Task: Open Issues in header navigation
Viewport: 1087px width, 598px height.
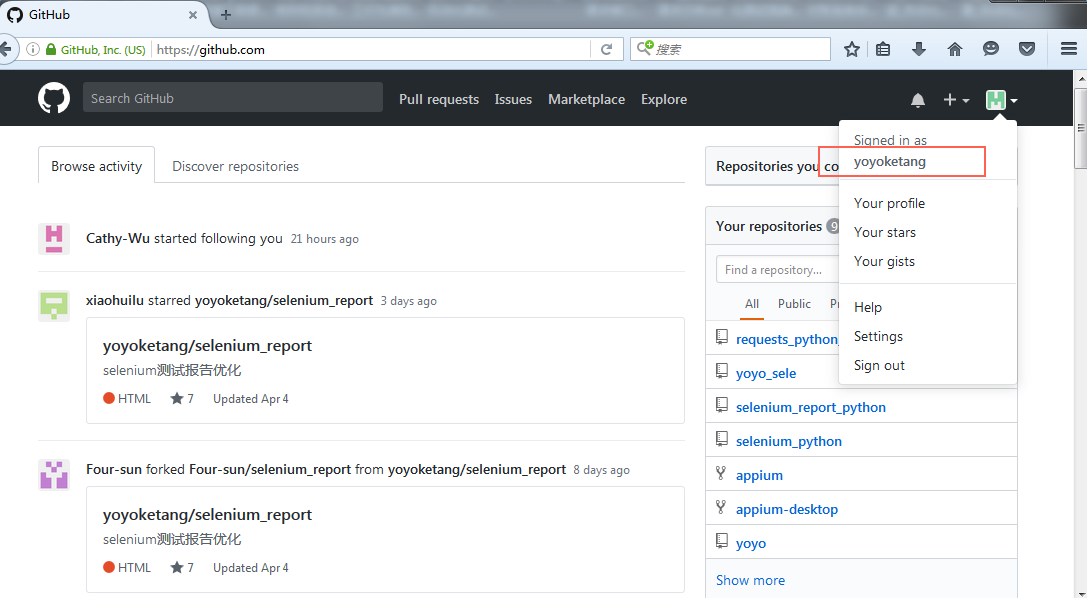Action: pyautogui.click(x=513, y=99)
